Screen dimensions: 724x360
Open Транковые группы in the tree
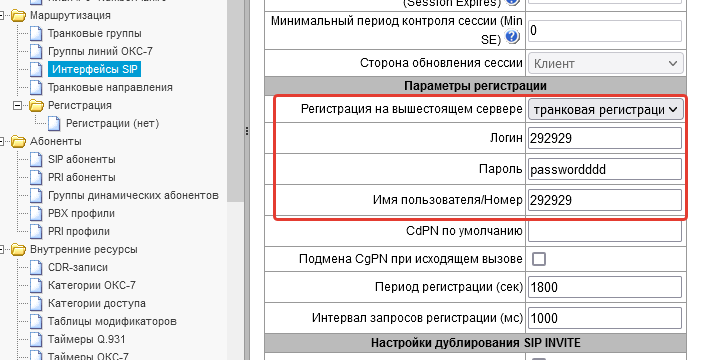coord(94,33)
